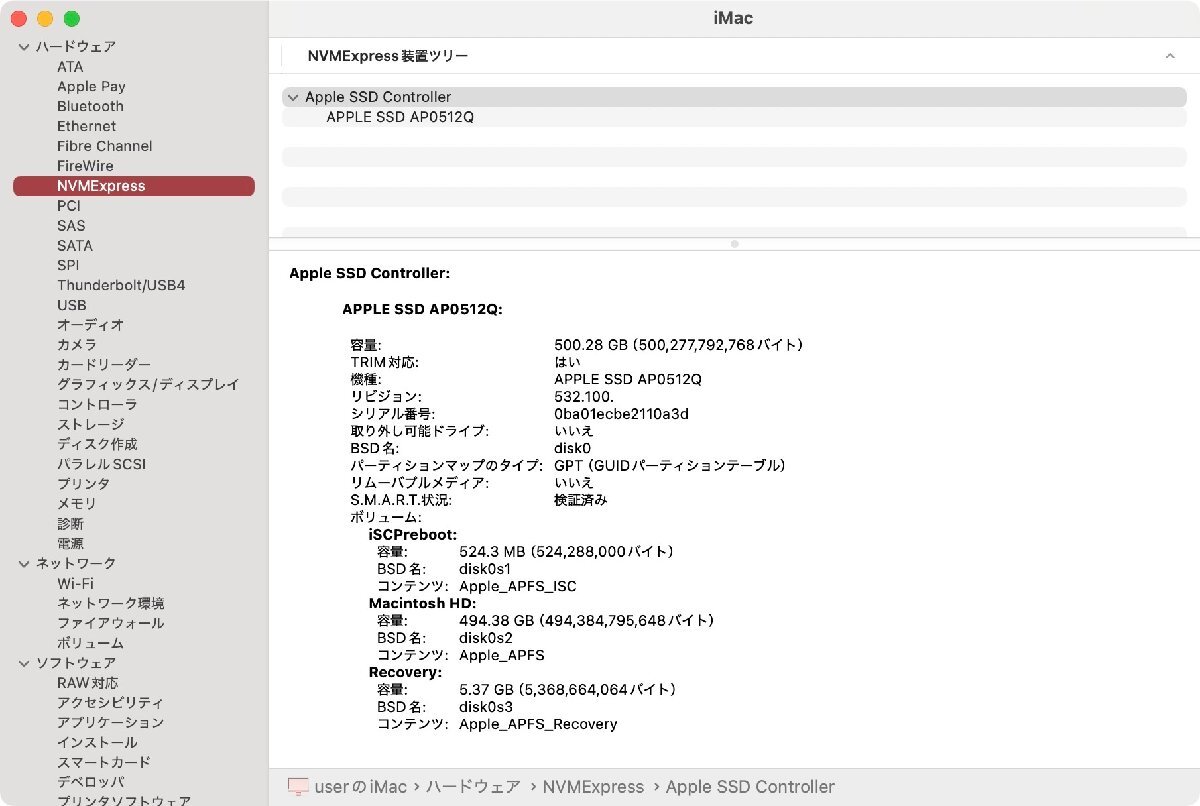Collapse the ソフトウェア section
The image size is (1200, 806).
[24, 662]
